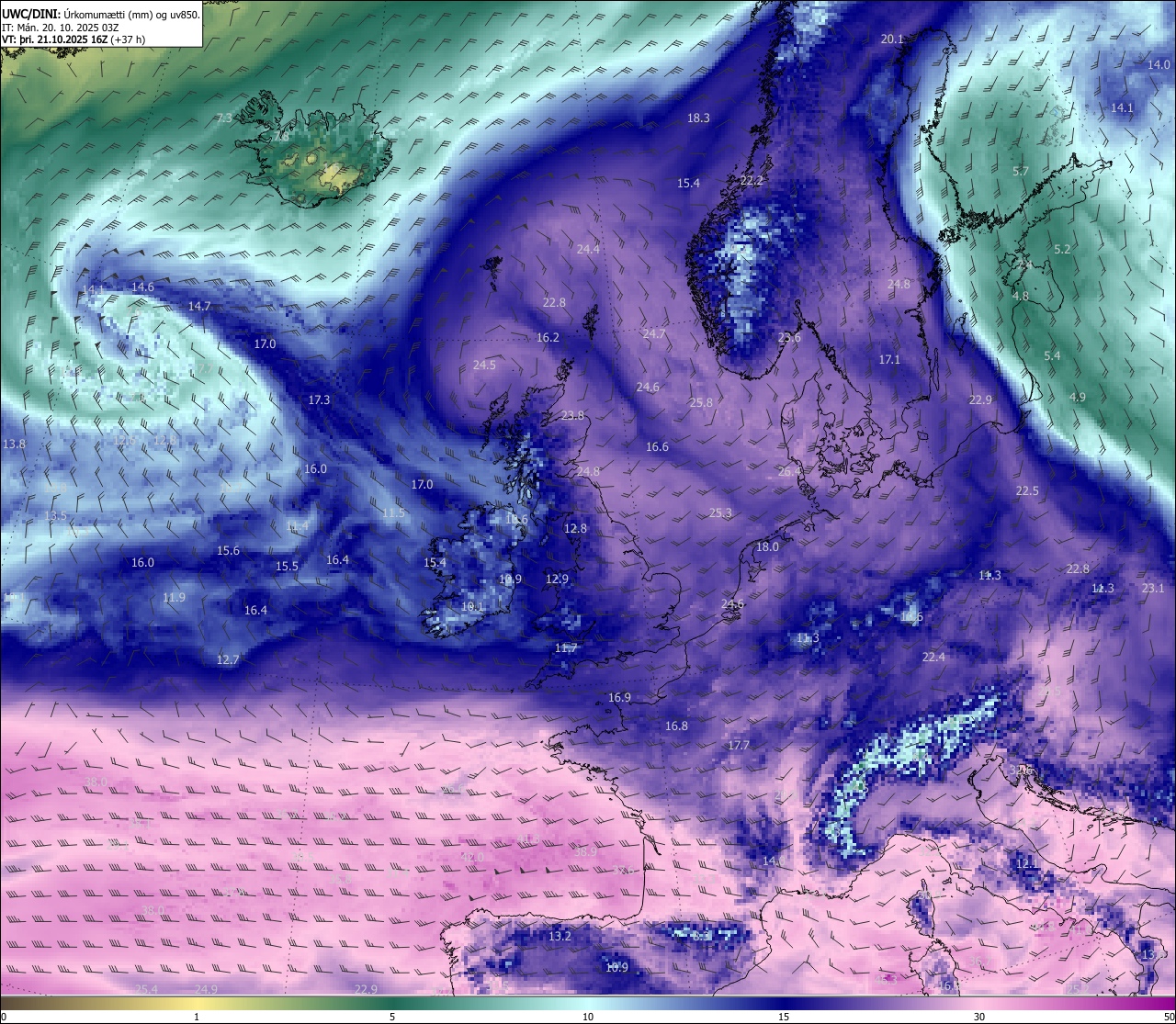The height and width of the screenshot is (1024, 1176).
Task: Click the 15.5 value on the map
Action: 288,566
